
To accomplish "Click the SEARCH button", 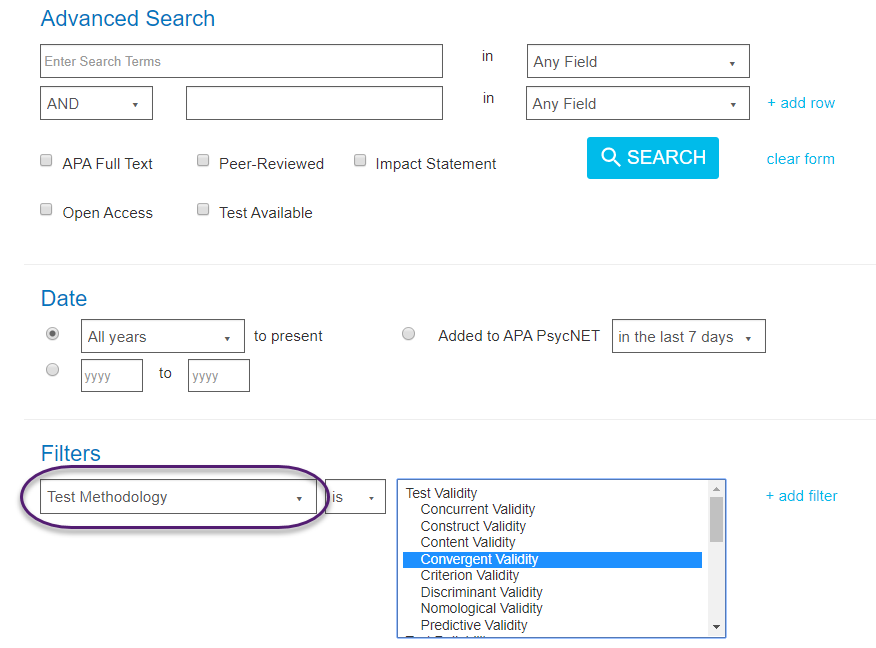I will [653, 158].
